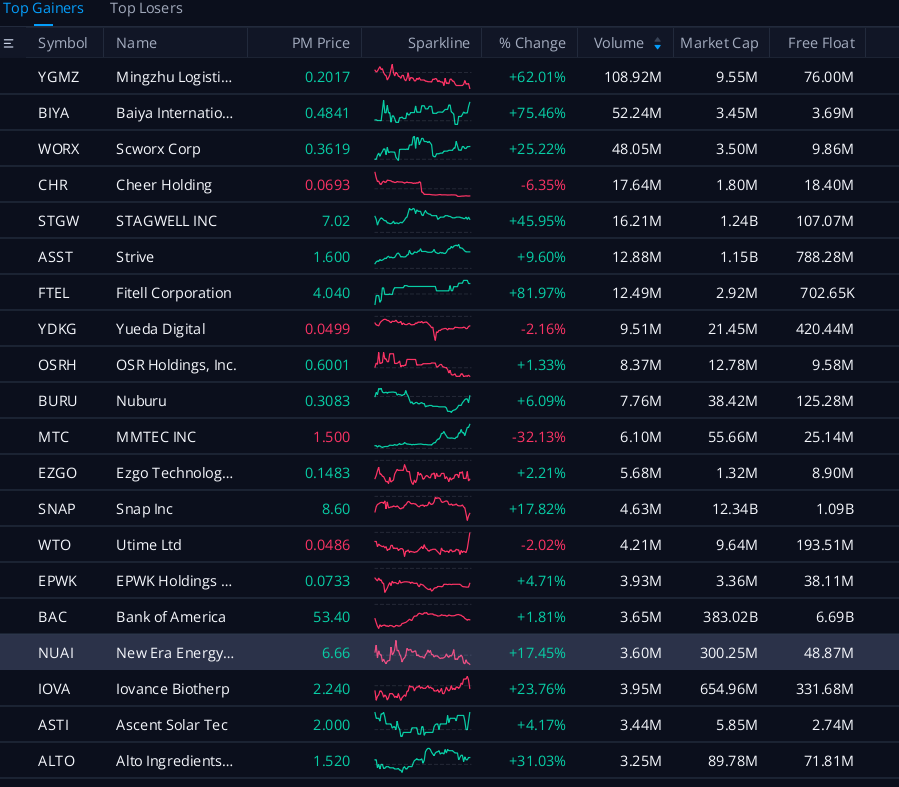
Task: Click the BURU ticker
Action: tap(57, 401)
